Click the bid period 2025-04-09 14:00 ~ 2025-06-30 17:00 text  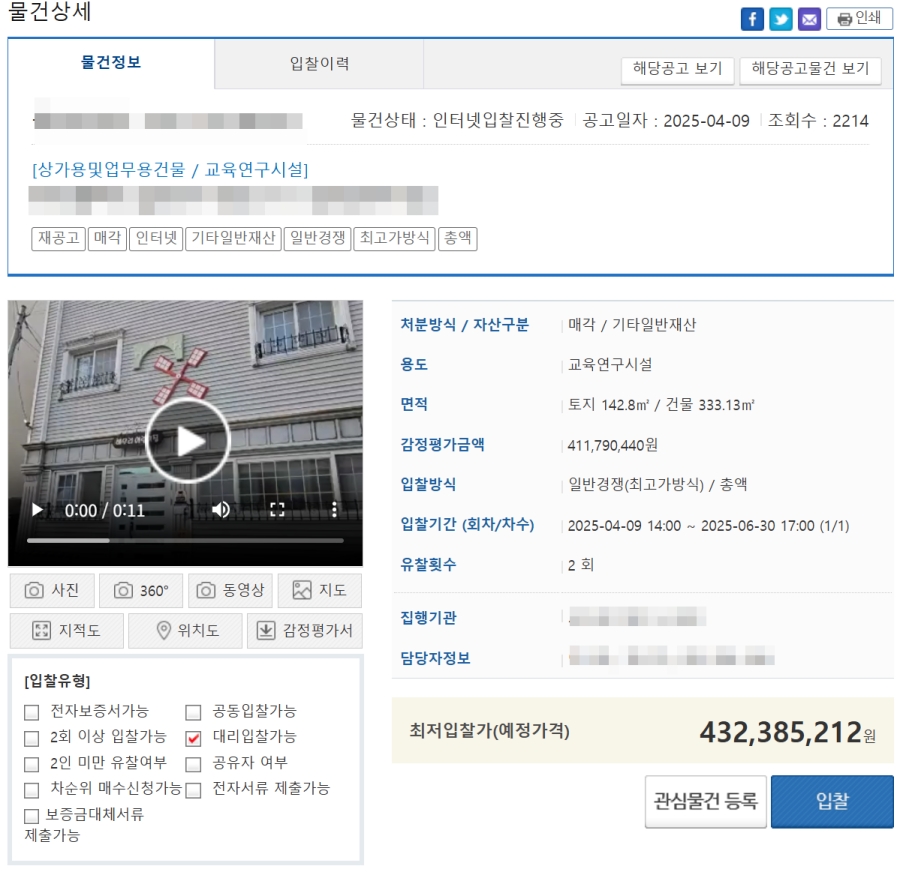coord(691,526)
